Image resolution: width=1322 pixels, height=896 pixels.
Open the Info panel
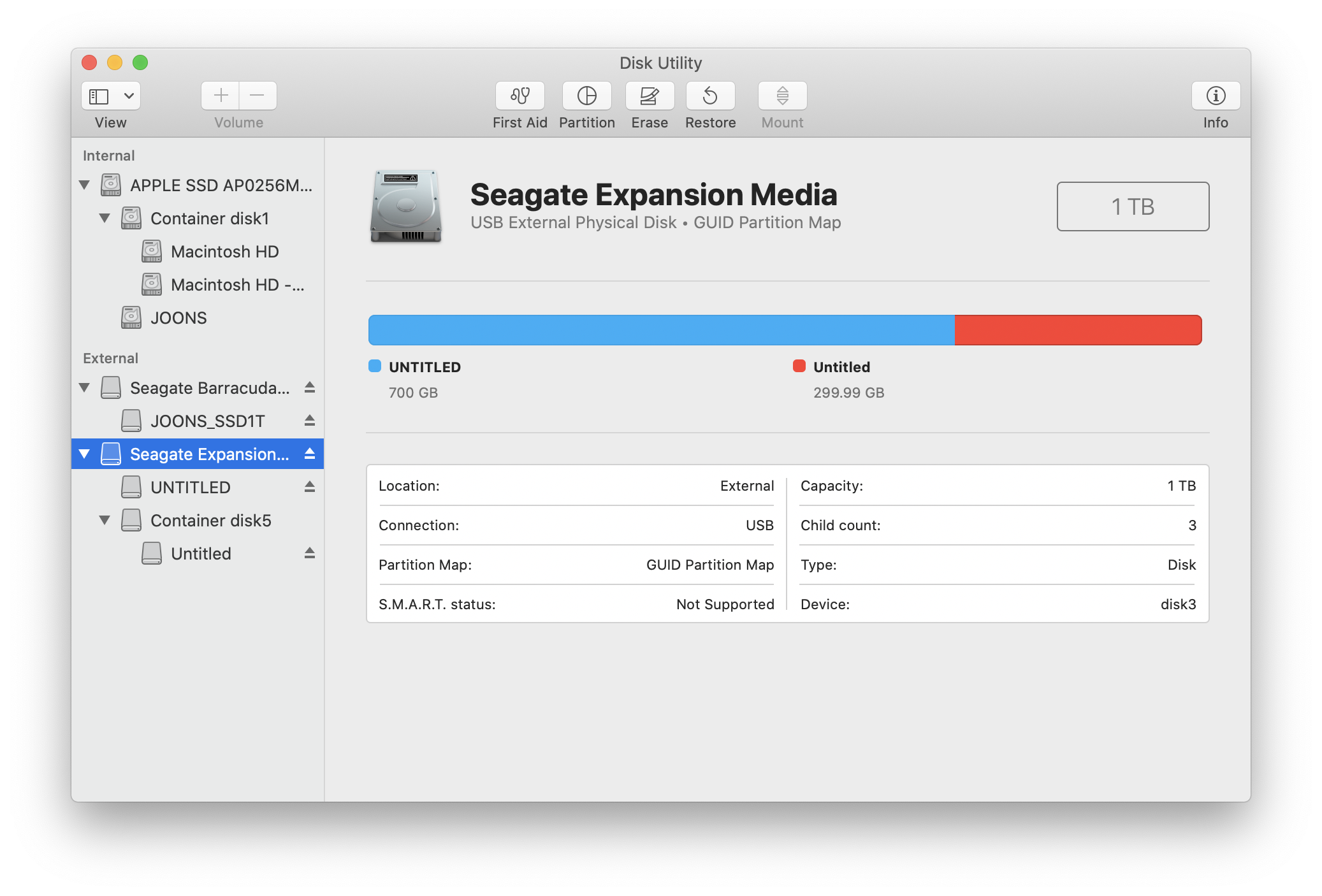pyautogui.click(x=1215, y=96)
